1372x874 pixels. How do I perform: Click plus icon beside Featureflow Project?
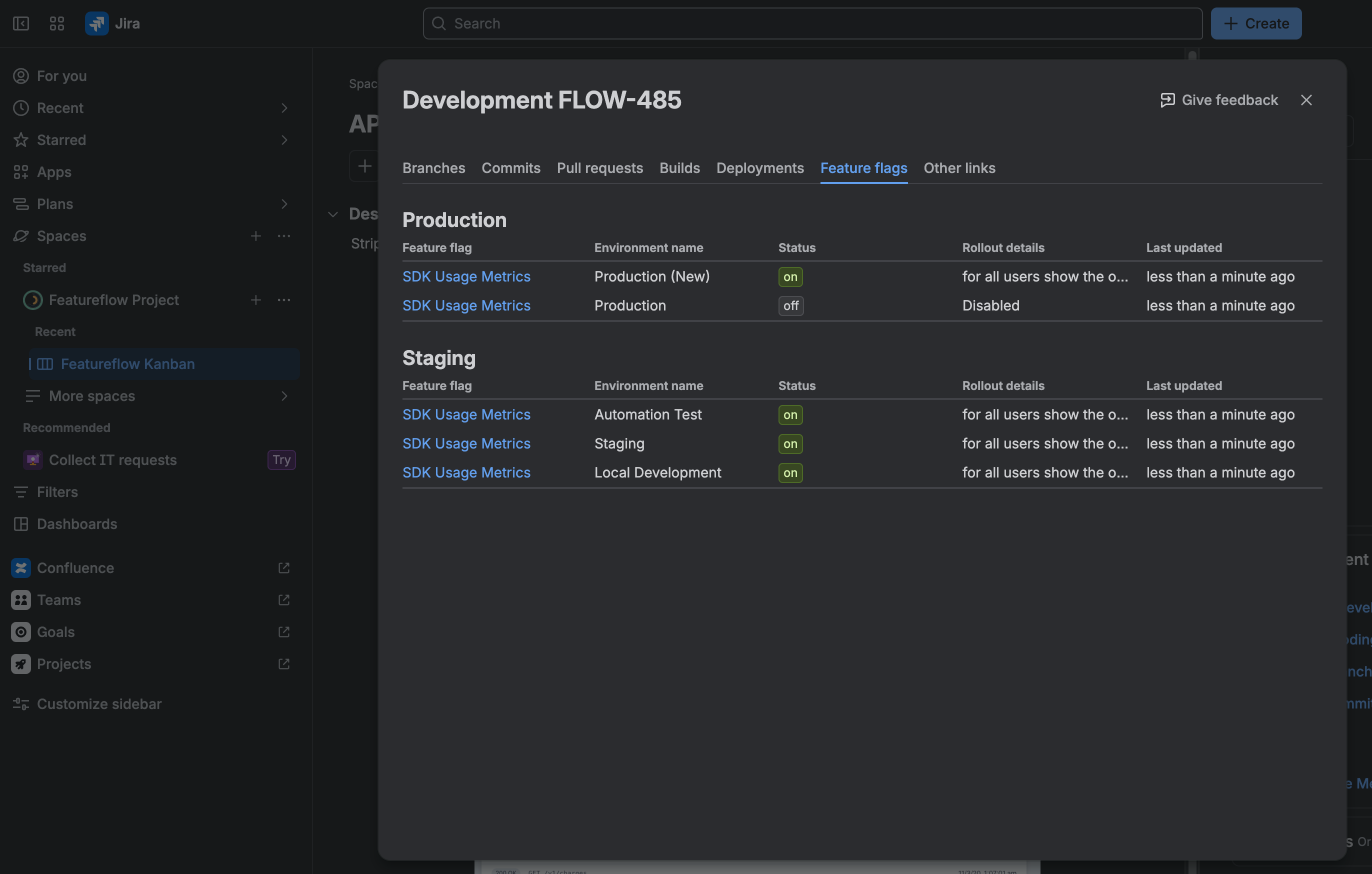[256, 299]
